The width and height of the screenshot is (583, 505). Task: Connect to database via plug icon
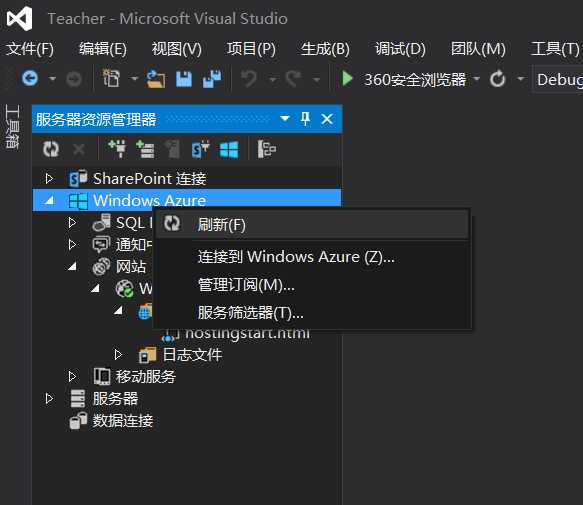(117, 149)
